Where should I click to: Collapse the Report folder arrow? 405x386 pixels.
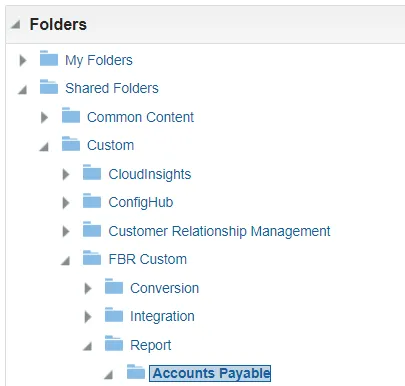[x=87, y=347]
